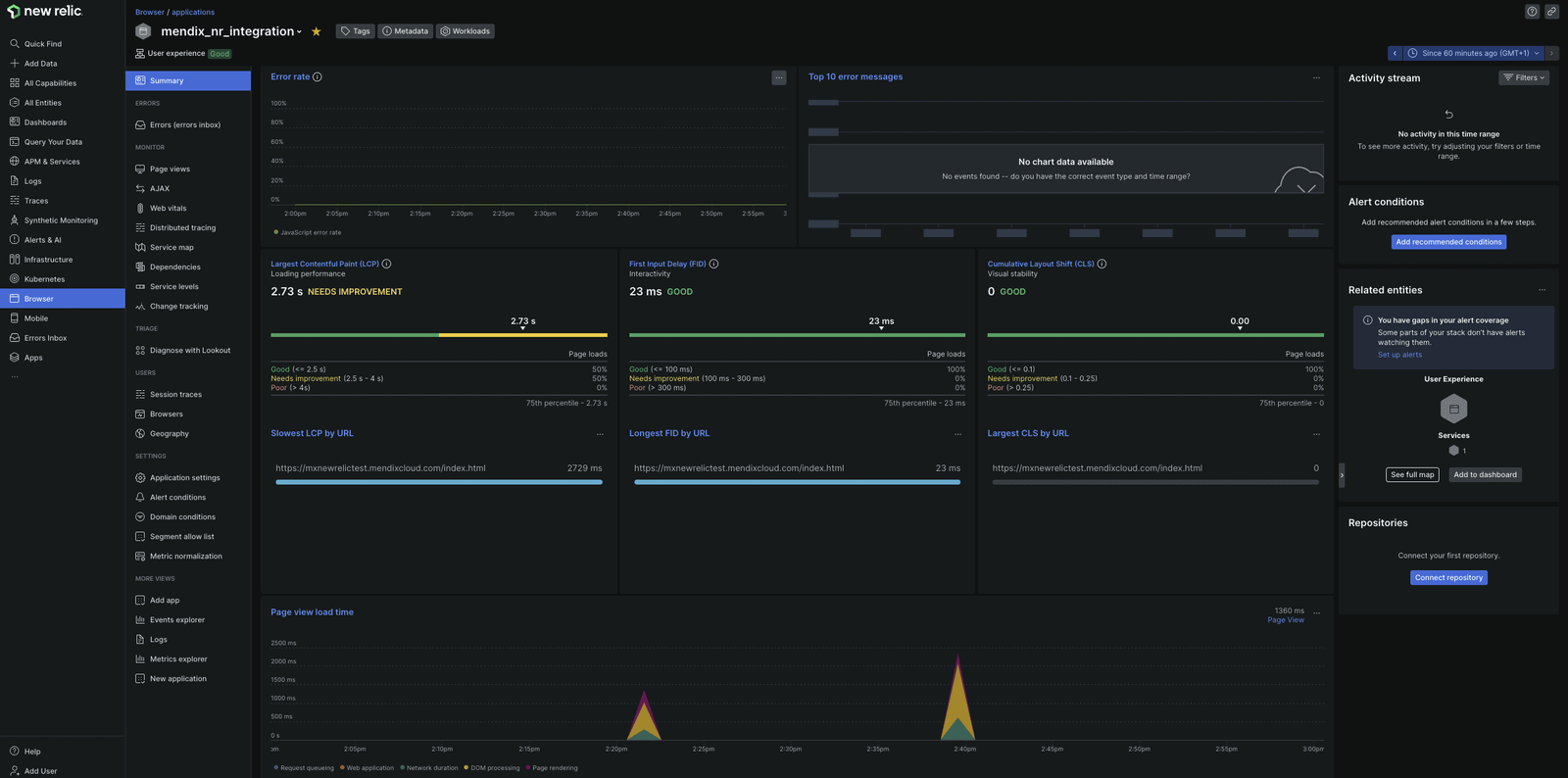The image size is (1568, 778).
Task: Click the applications breadcrumb link
Action: pos(193,13)
